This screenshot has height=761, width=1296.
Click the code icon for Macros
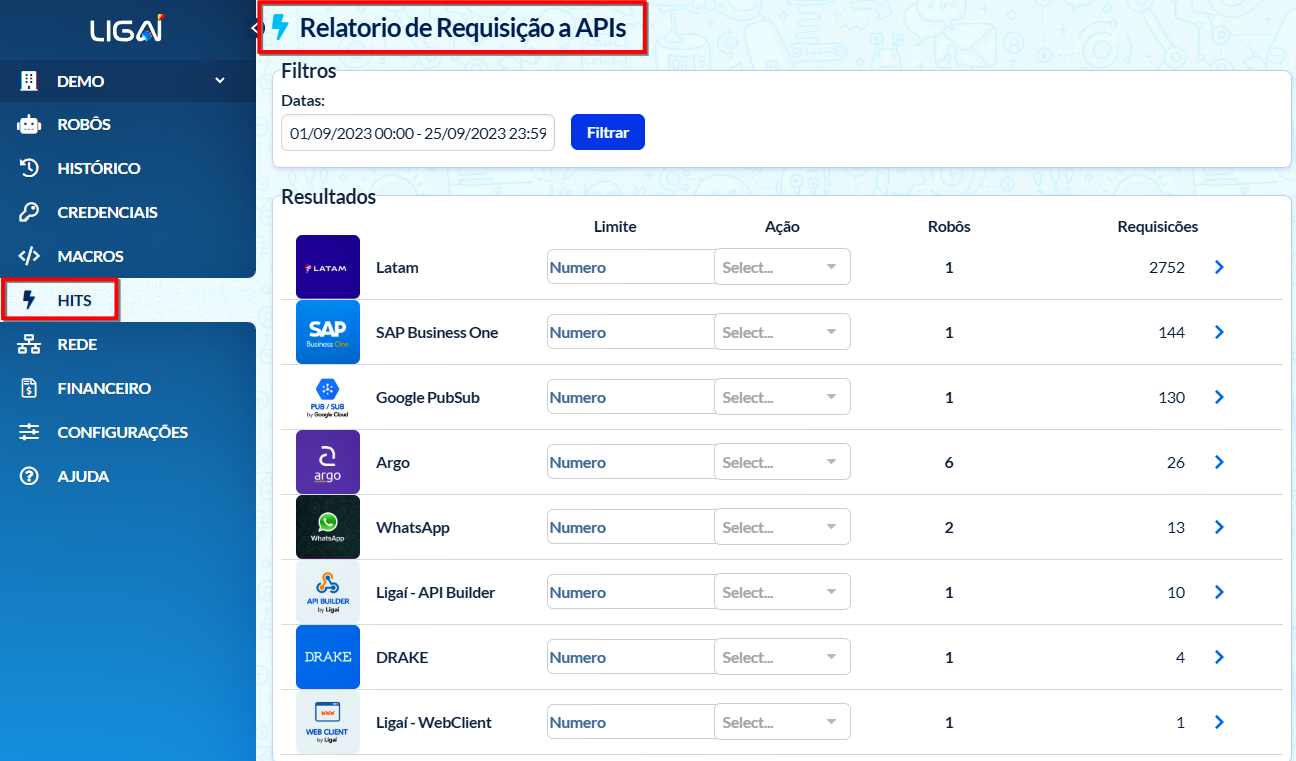tap(29, 256)
